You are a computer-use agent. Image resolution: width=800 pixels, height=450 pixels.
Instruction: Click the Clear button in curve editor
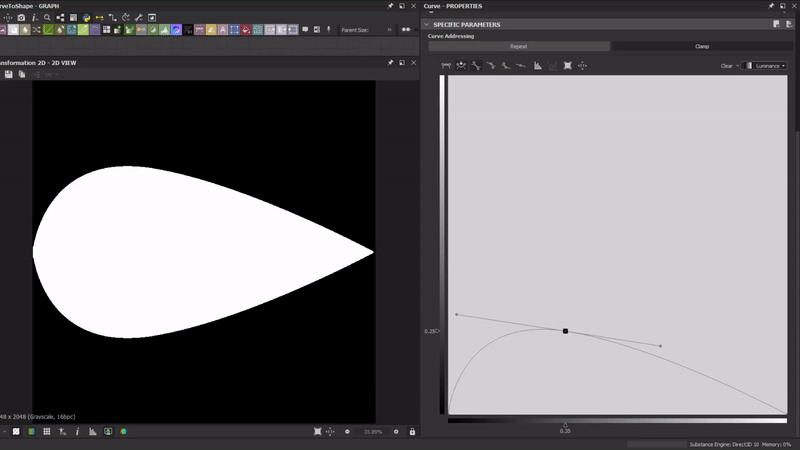727,66
